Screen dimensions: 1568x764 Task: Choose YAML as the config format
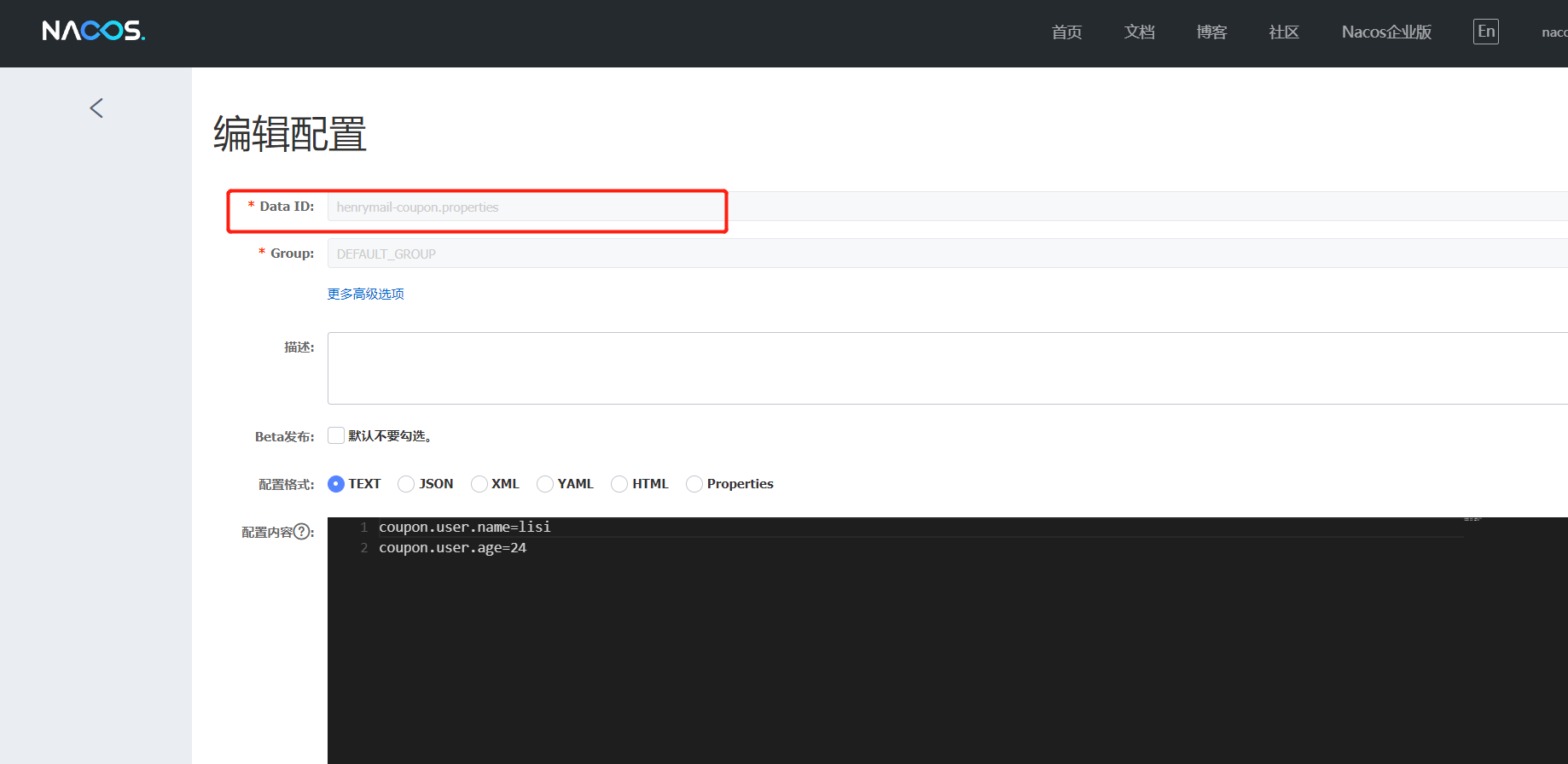coord(545,484)
